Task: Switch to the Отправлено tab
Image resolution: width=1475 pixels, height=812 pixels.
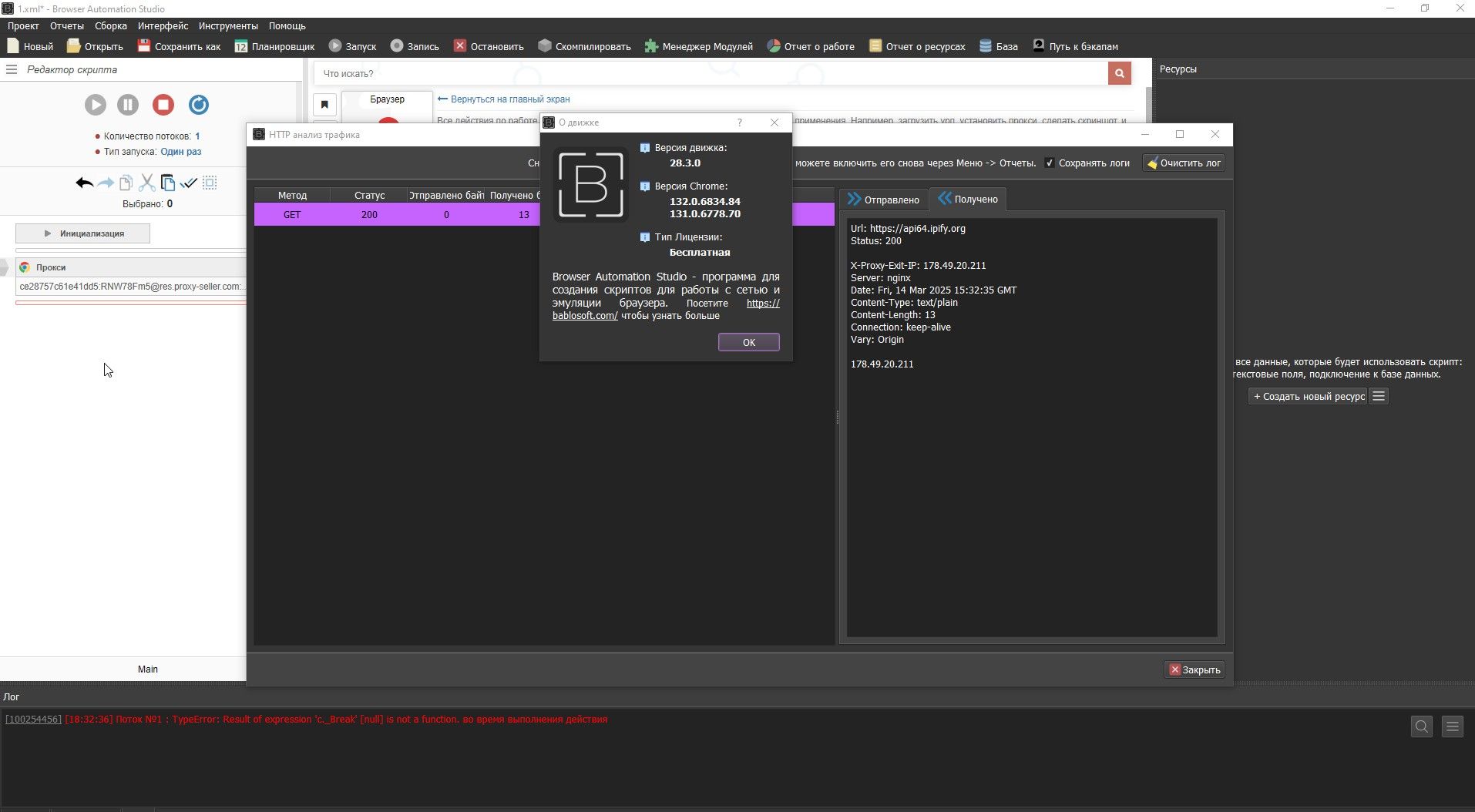Action: [883, 200]
